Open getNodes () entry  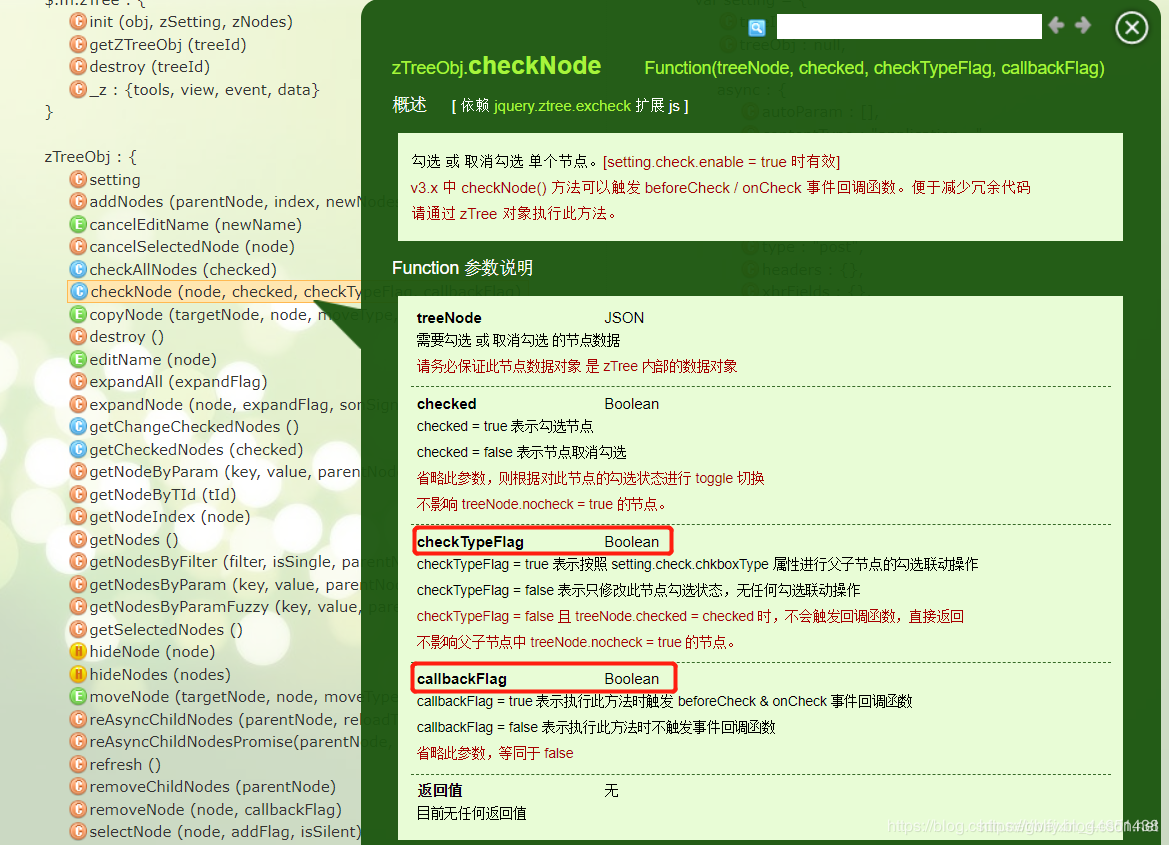click(x=133, y=539)
